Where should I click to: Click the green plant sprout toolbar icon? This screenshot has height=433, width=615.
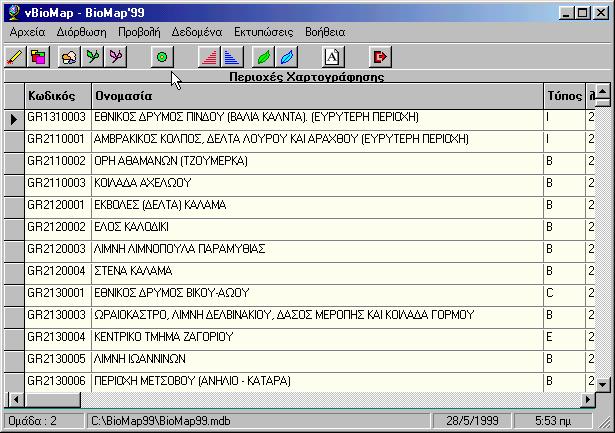pyautogui.click(x=93, y=57)
